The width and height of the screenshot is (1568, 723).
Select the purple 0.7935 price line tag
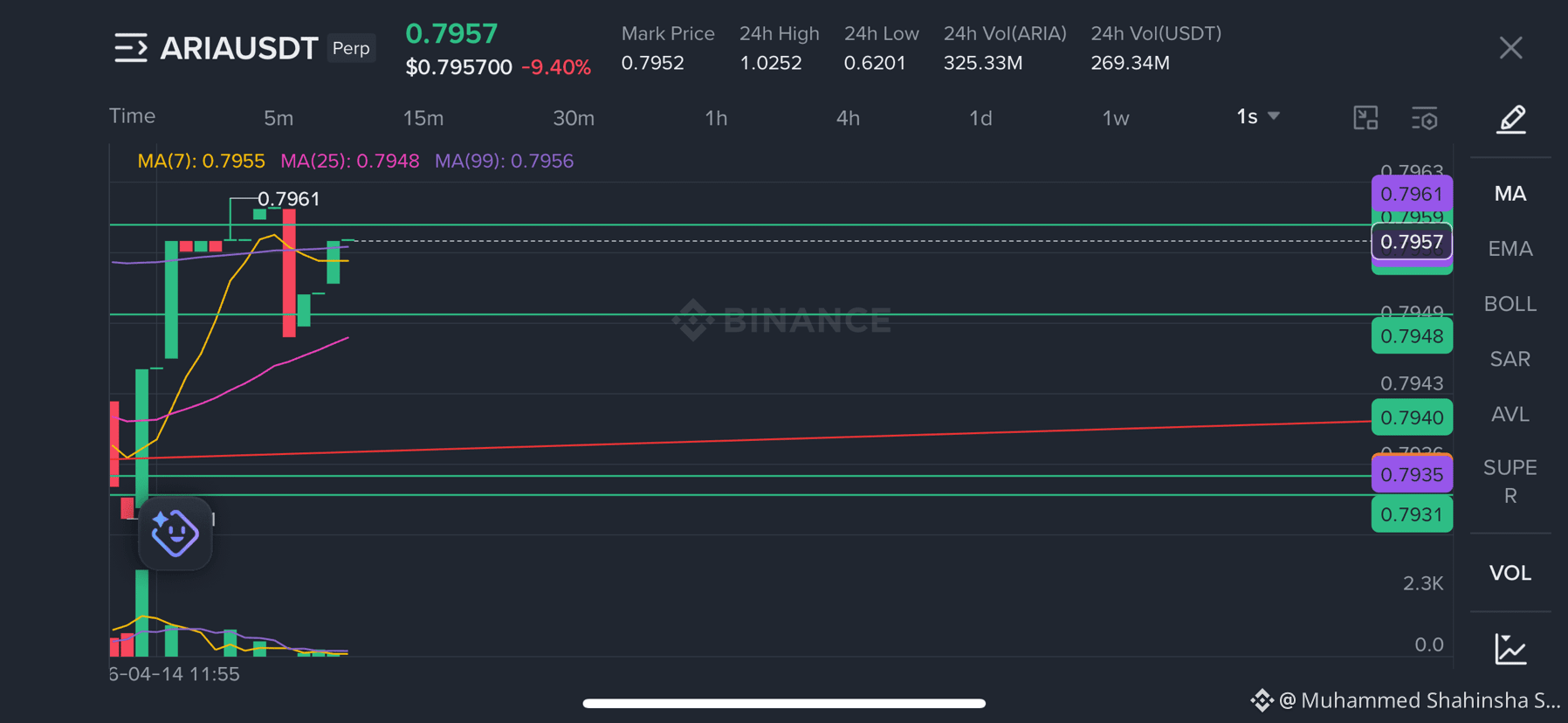coord(1412,475)
